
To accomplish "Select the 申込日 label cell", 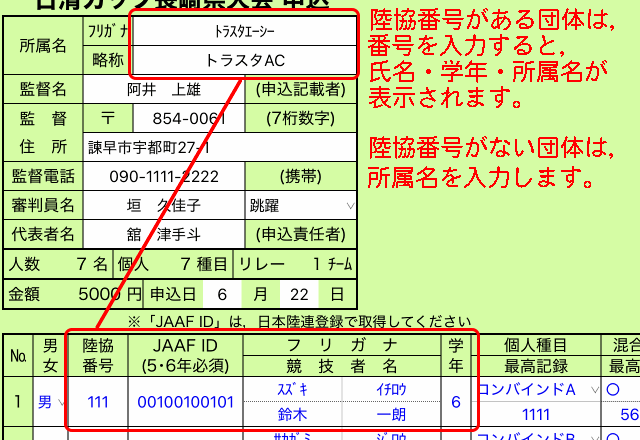I will [173, 294].
